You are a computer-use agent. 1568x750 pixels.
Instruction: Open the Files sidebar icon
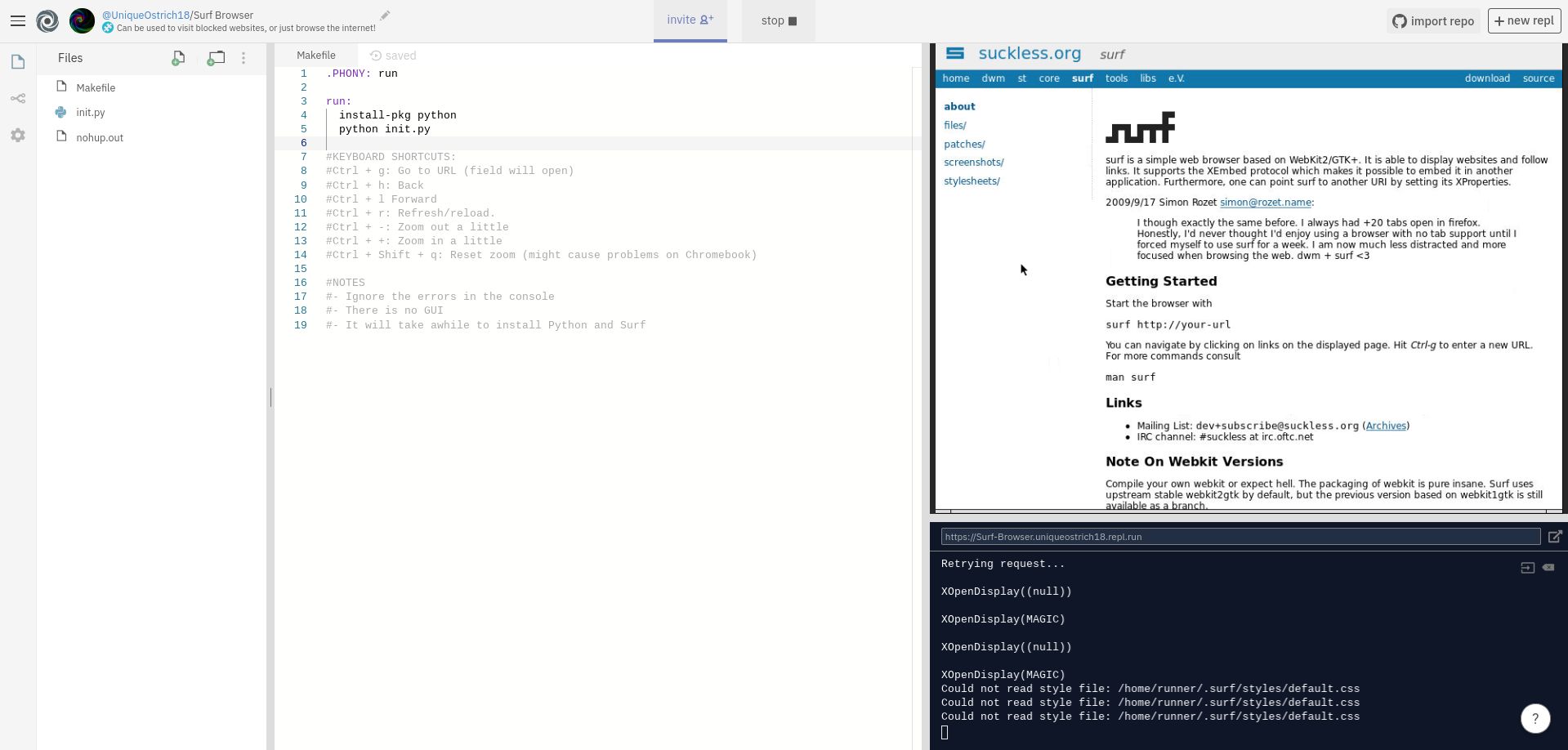click(18, 62)
